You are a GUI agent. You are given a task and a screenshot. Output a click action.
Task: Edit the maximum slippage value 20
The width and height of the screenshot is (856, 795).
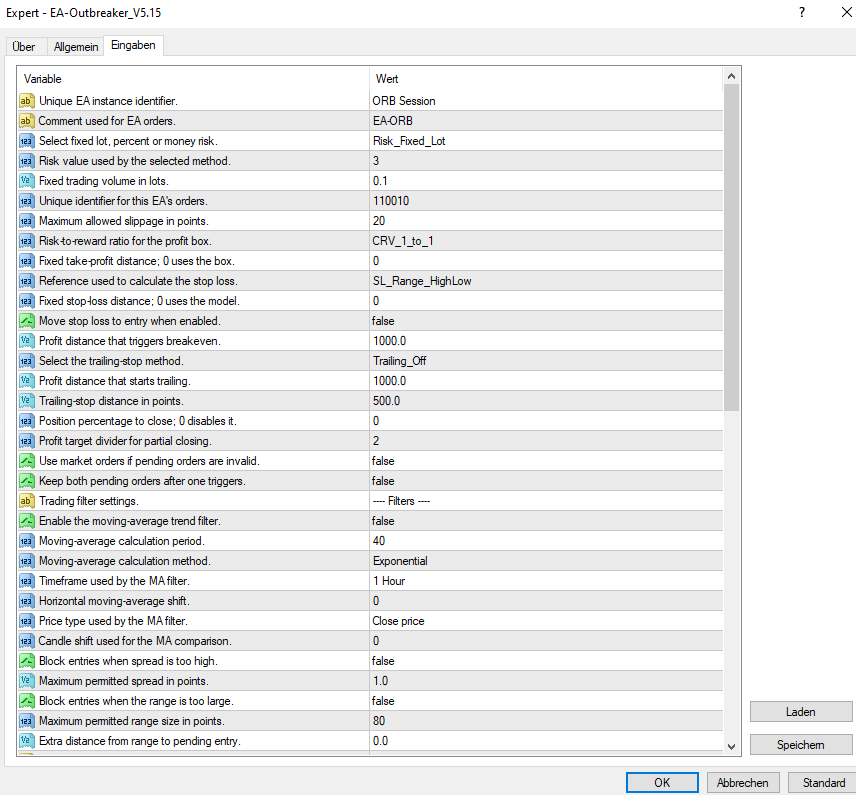coord(546,221)
